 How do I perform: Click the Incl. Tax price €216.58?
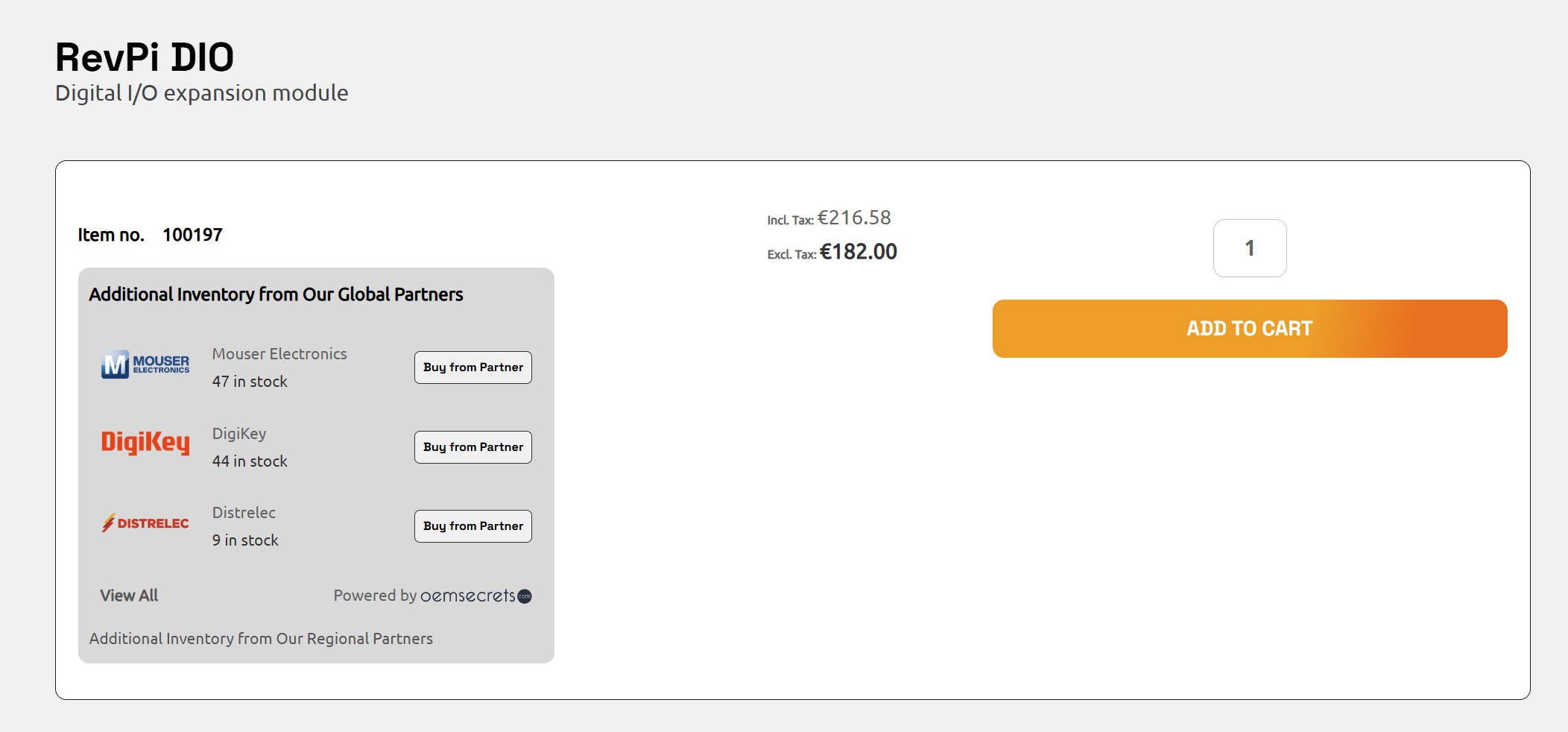coord(853,217)
